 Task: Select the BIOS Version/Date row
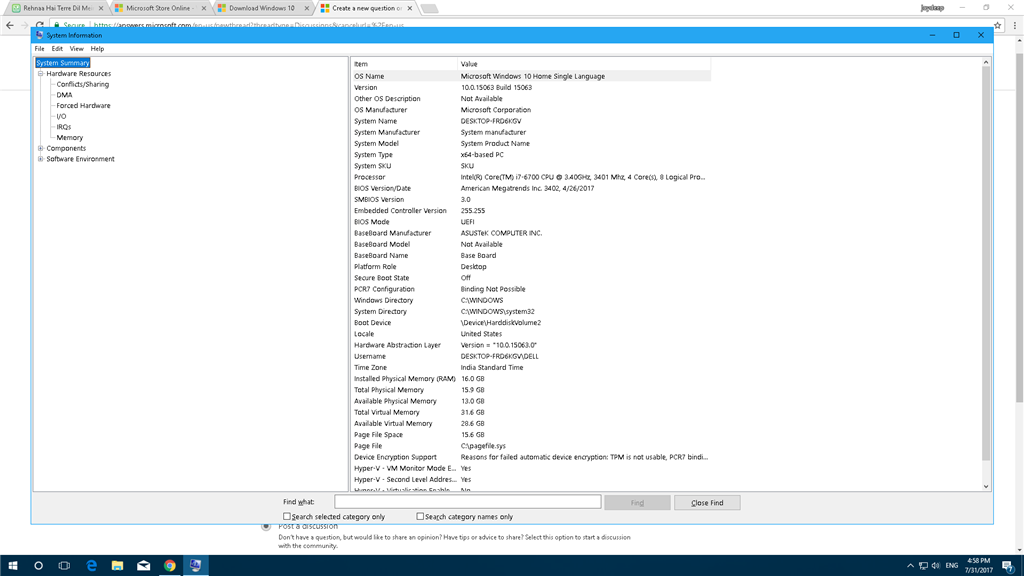point(530,188)
